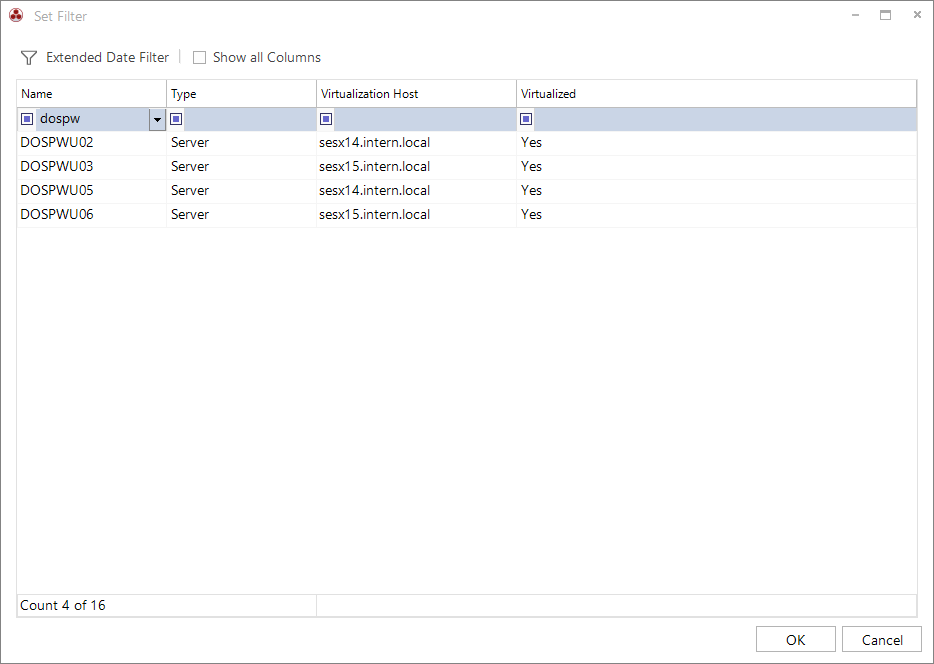Select row DOSPWU02
The image size is (934, 664).
pyautogui.click(x=467, y=143)
